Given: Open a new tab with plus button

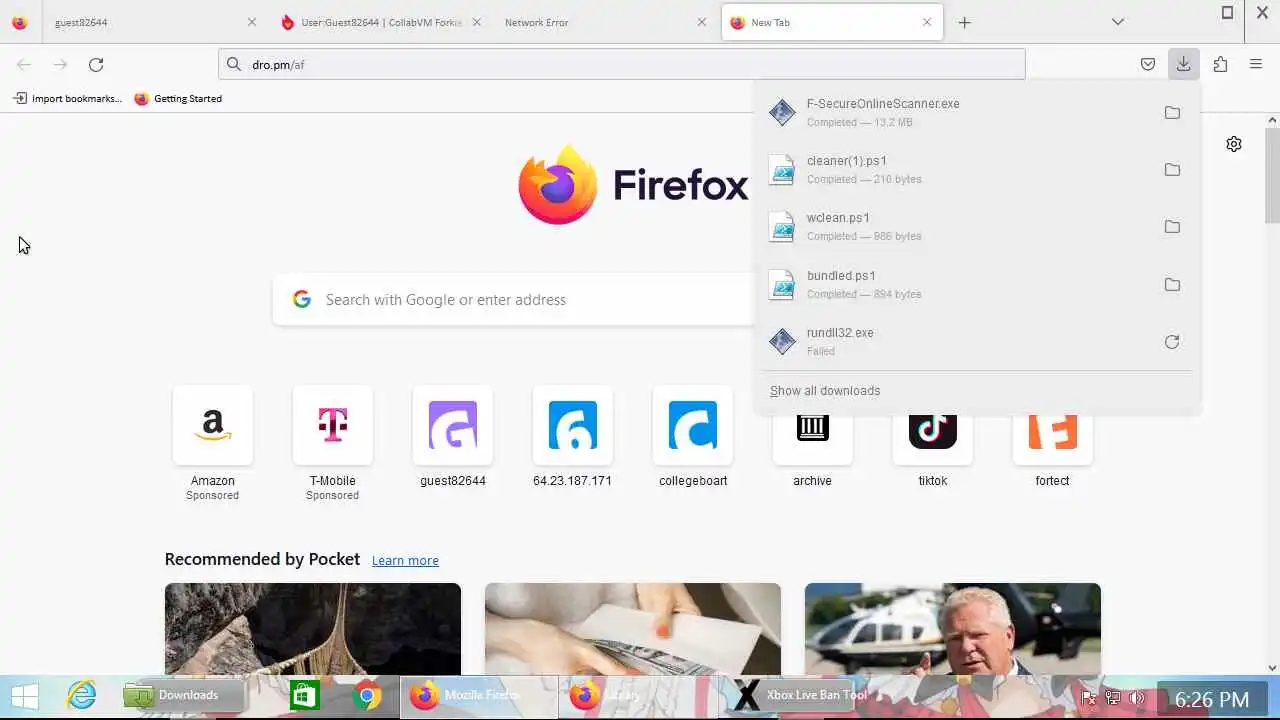Looking at the screenshot, I should point(964,22).
